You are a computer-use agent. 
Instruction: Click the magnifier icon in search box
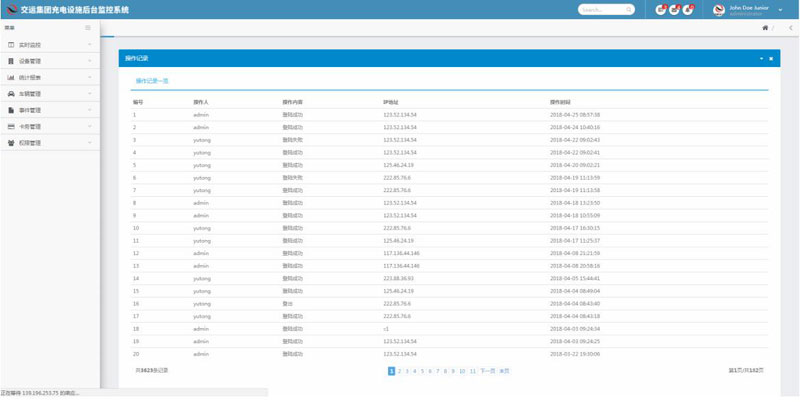(627, 10)
